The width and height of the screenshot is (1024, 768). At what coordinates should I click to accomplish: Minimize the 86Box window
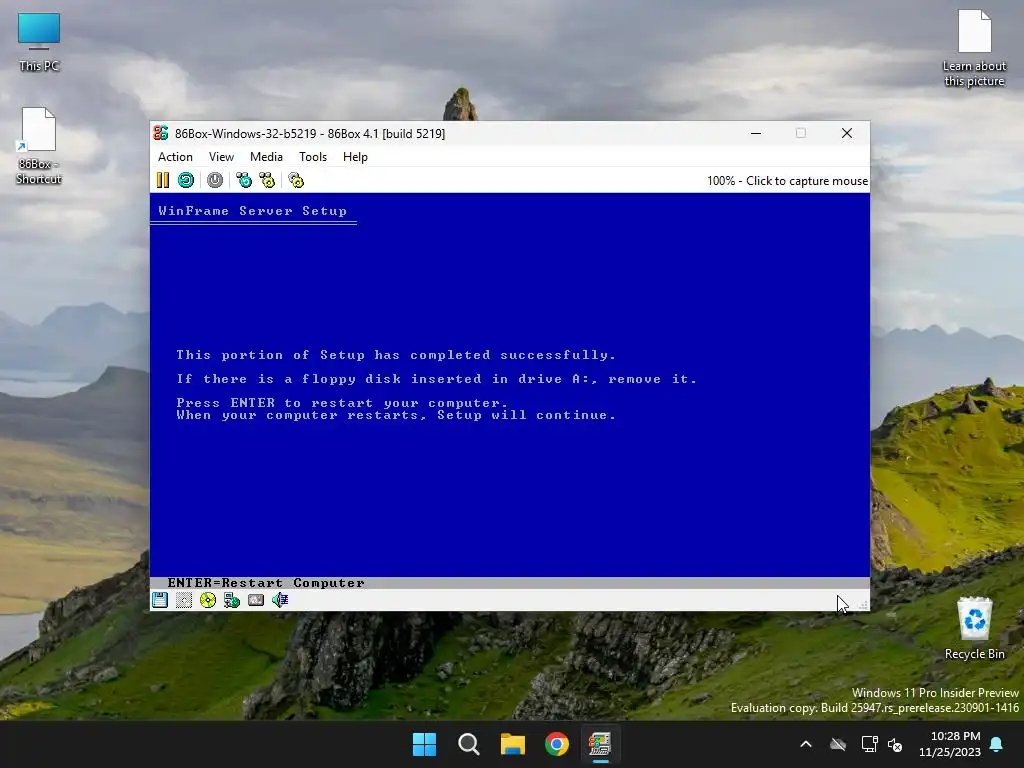tap(756, 133)
